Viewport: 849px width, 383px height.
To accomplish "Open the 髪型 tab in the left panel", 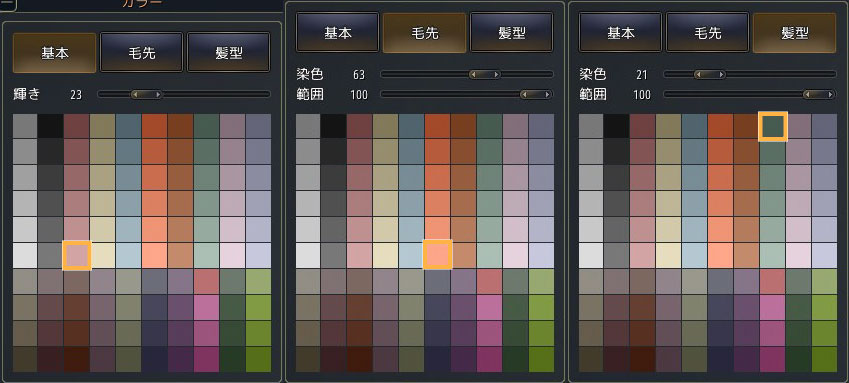I will click(x=228, y=53).
